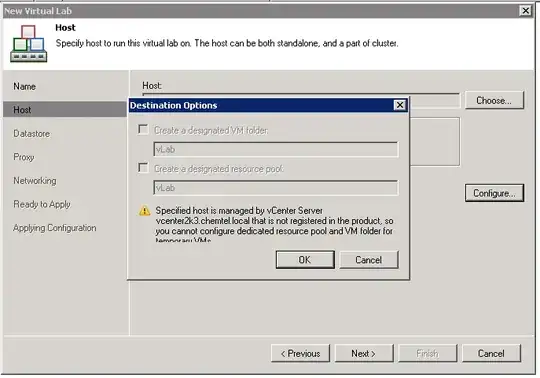Cancel the Destination Options dialog
The width and height of the screenshot is (540, 378).
tap(369, 260)
